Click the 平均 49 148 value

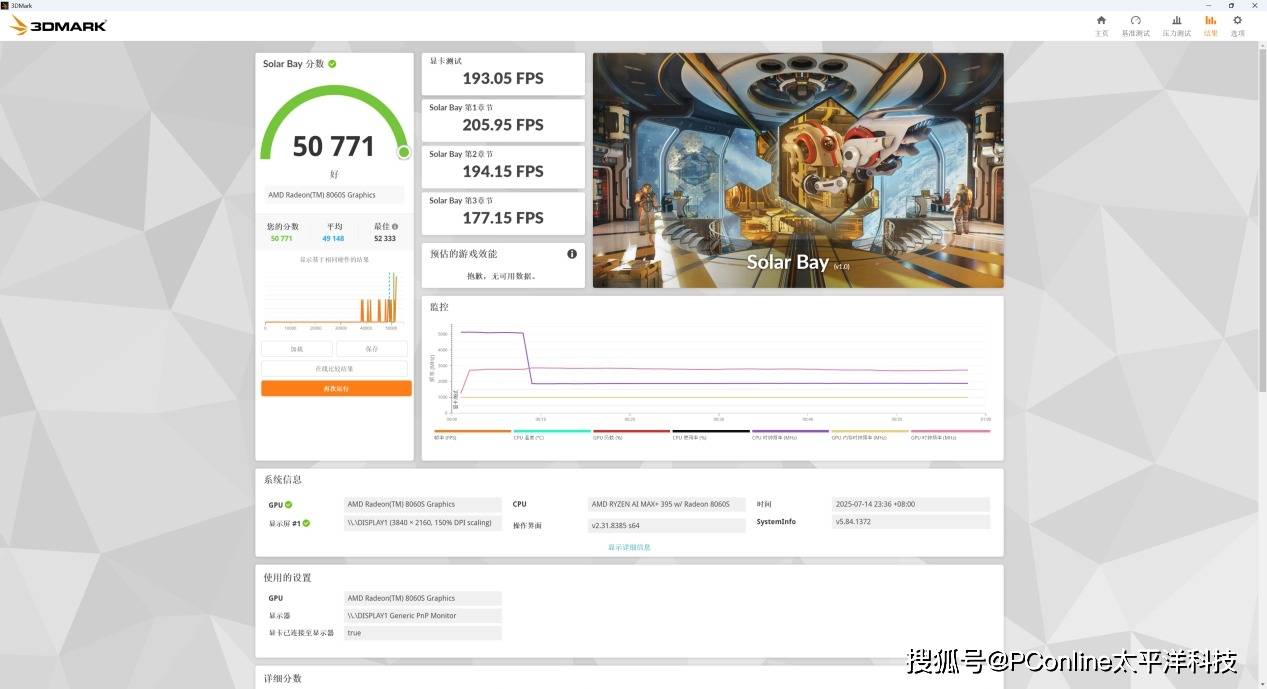(x=333, y=239)
